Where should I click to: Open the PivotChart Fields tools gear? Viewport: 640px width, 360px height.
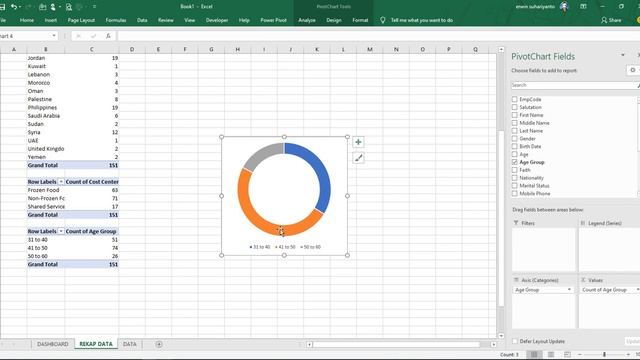pyautogui.click(x=633, y=70)
